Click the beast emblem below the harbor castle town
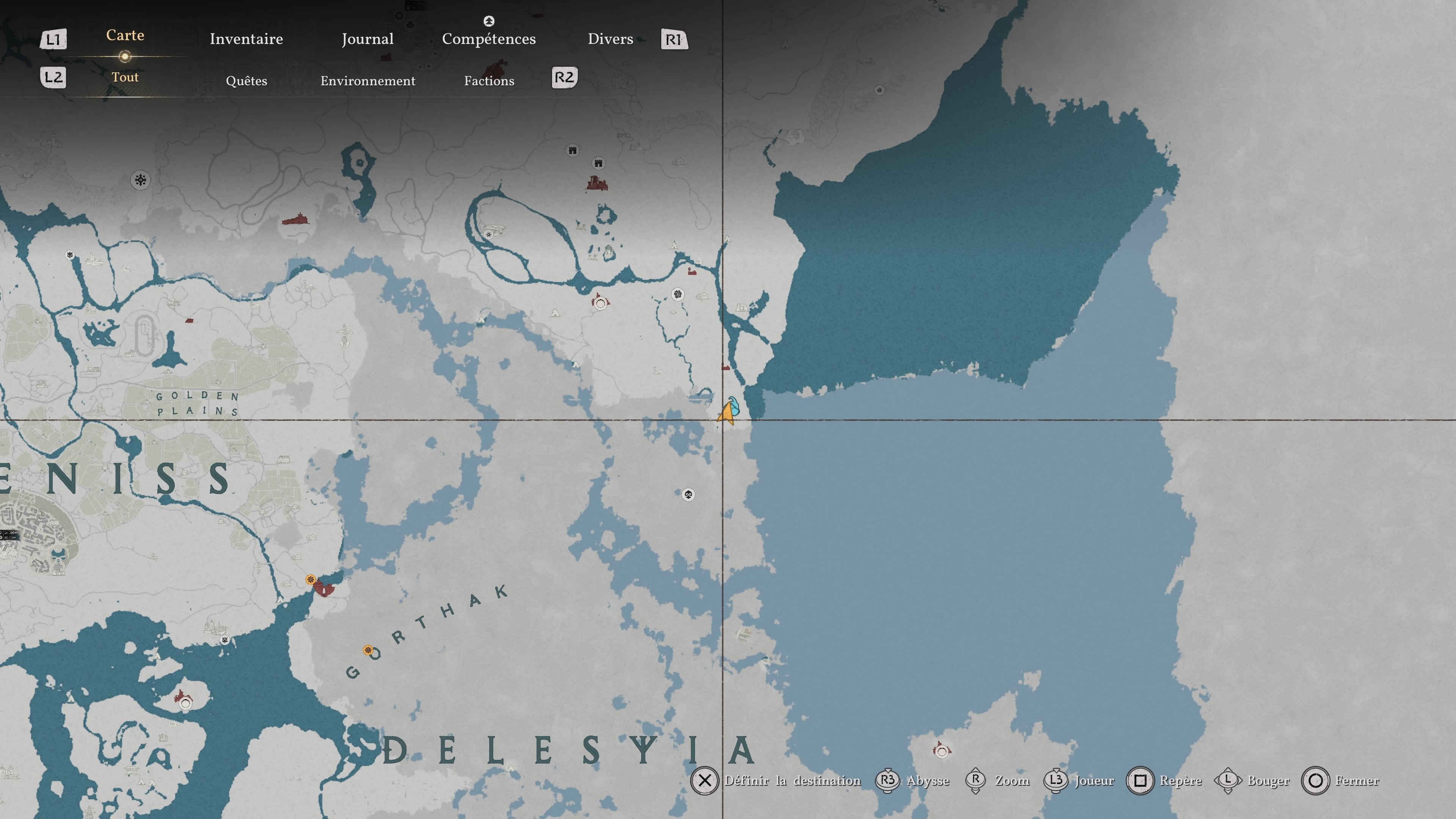The width and height of the screenshot is (1456, 819). [225, 640]
